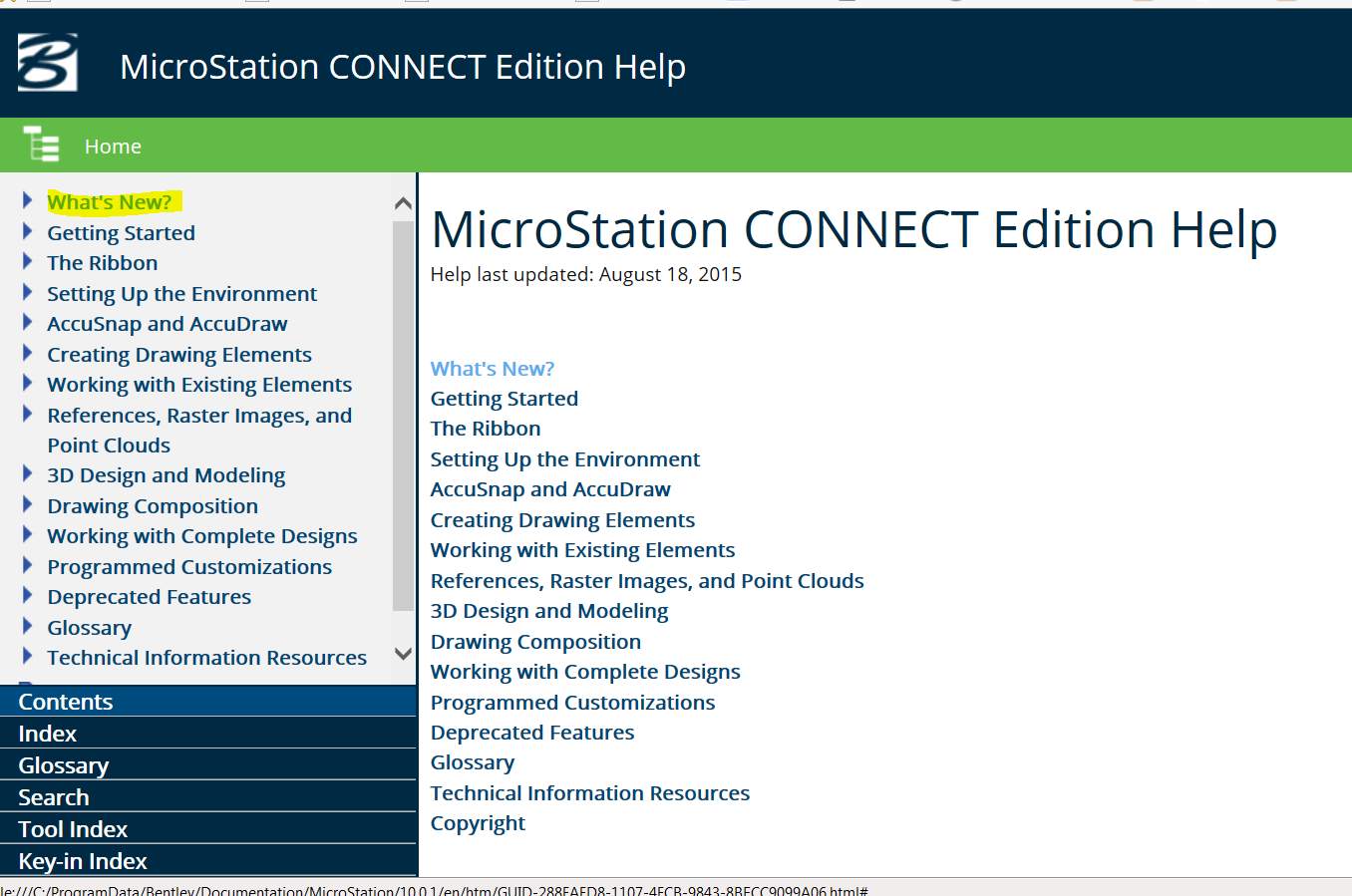
Task: Switch to the Contents tab
Action: (x=207, y=701)
